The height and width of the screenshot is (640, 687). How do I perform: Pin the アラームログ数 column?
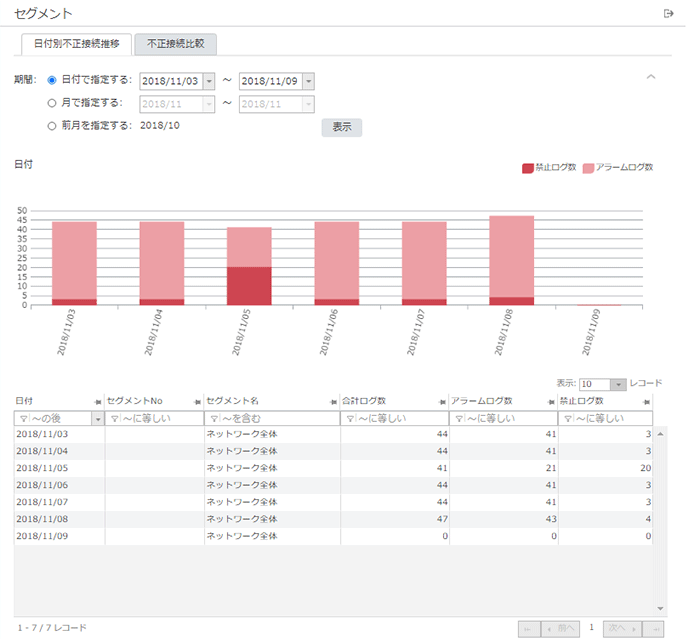click(x=552, y=401)
